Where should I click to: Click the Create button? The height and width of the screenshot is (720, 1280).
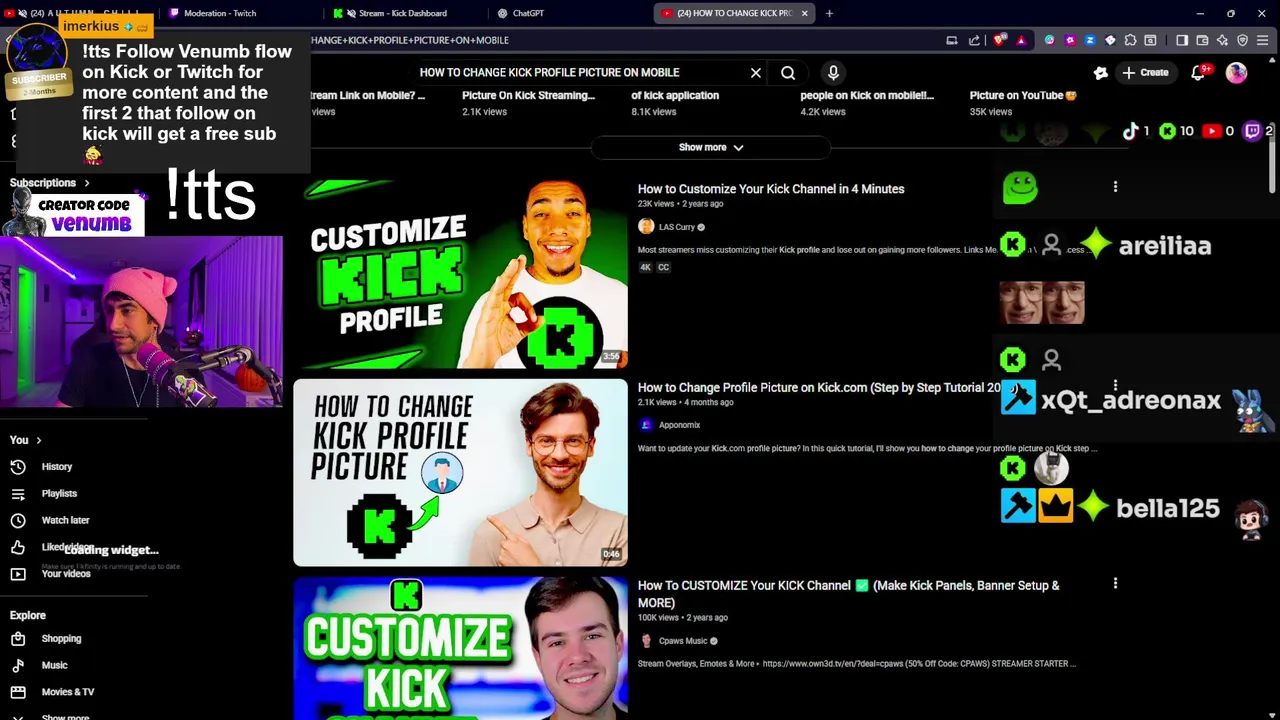1145,72
